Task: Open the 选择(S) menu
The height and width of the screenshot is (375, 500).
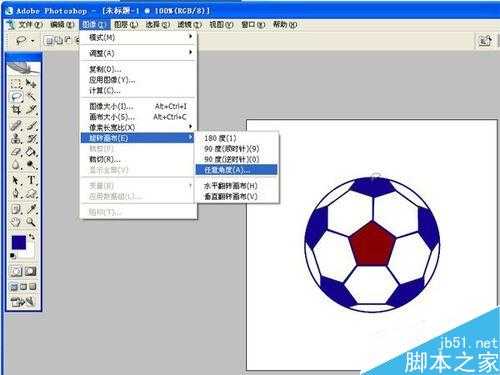Action: 158,25
